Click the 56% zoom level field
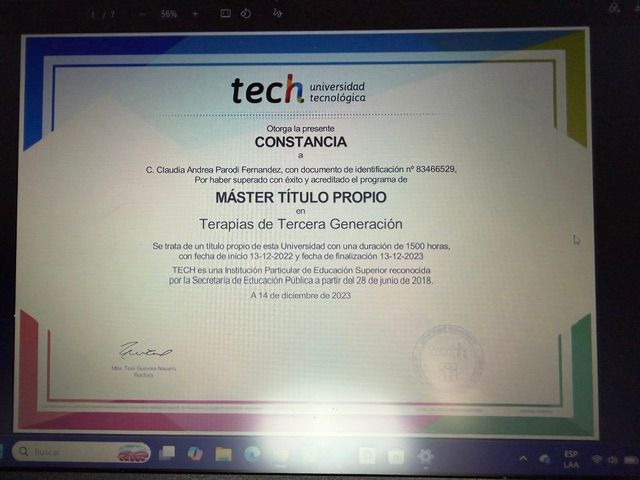This screenshot has width=640, height=480. point(169,14)
